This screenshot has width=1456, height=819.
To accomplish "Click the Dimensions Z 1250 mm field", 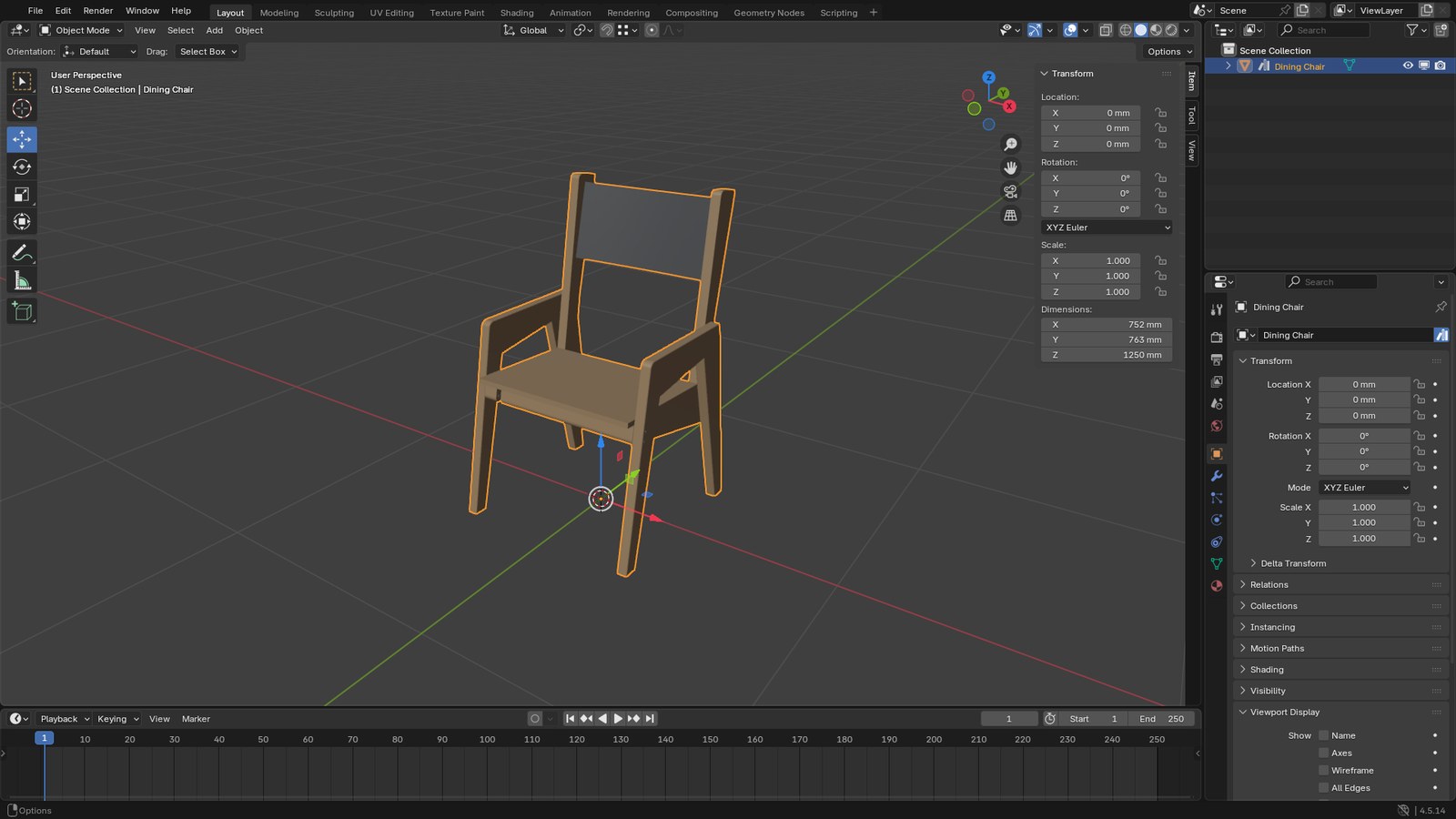I will tap(1107, 355).
